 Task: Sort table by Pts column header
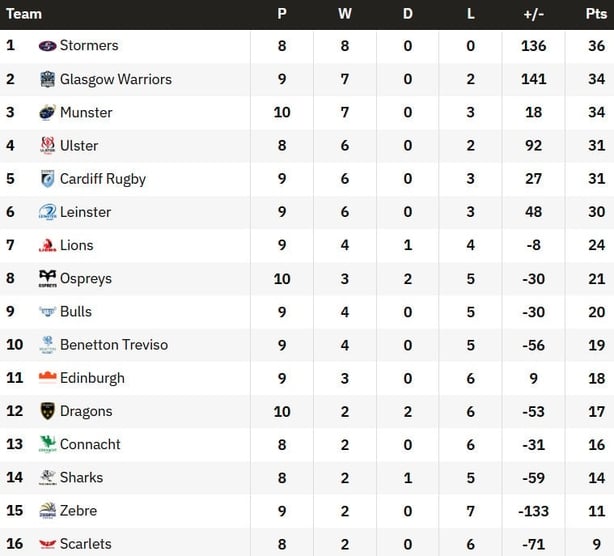[596, 14]
